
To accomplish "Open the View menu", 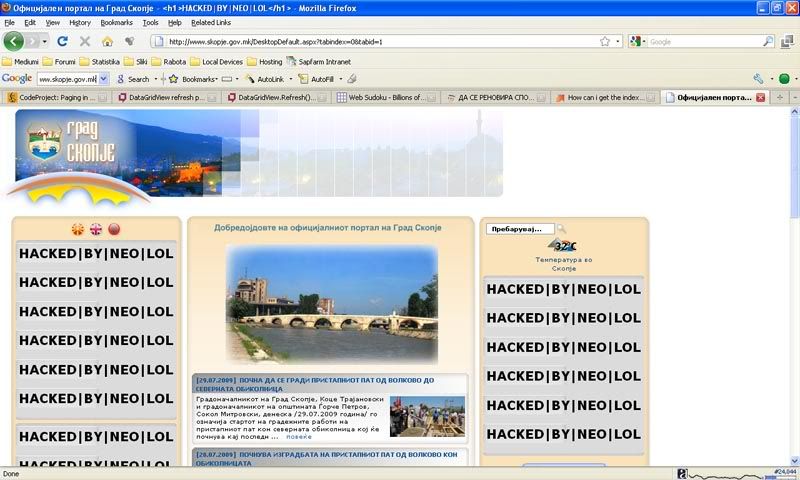I will [x=53, y=22].
